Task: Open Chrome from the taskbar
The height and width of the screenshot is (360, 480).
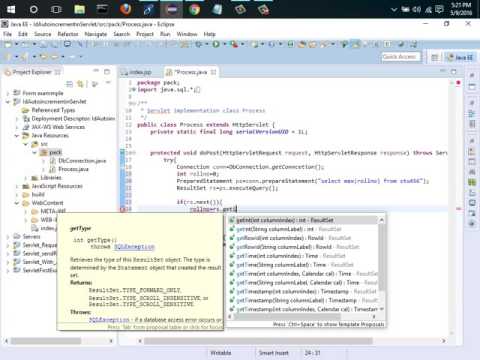Action: coord(194,9)
